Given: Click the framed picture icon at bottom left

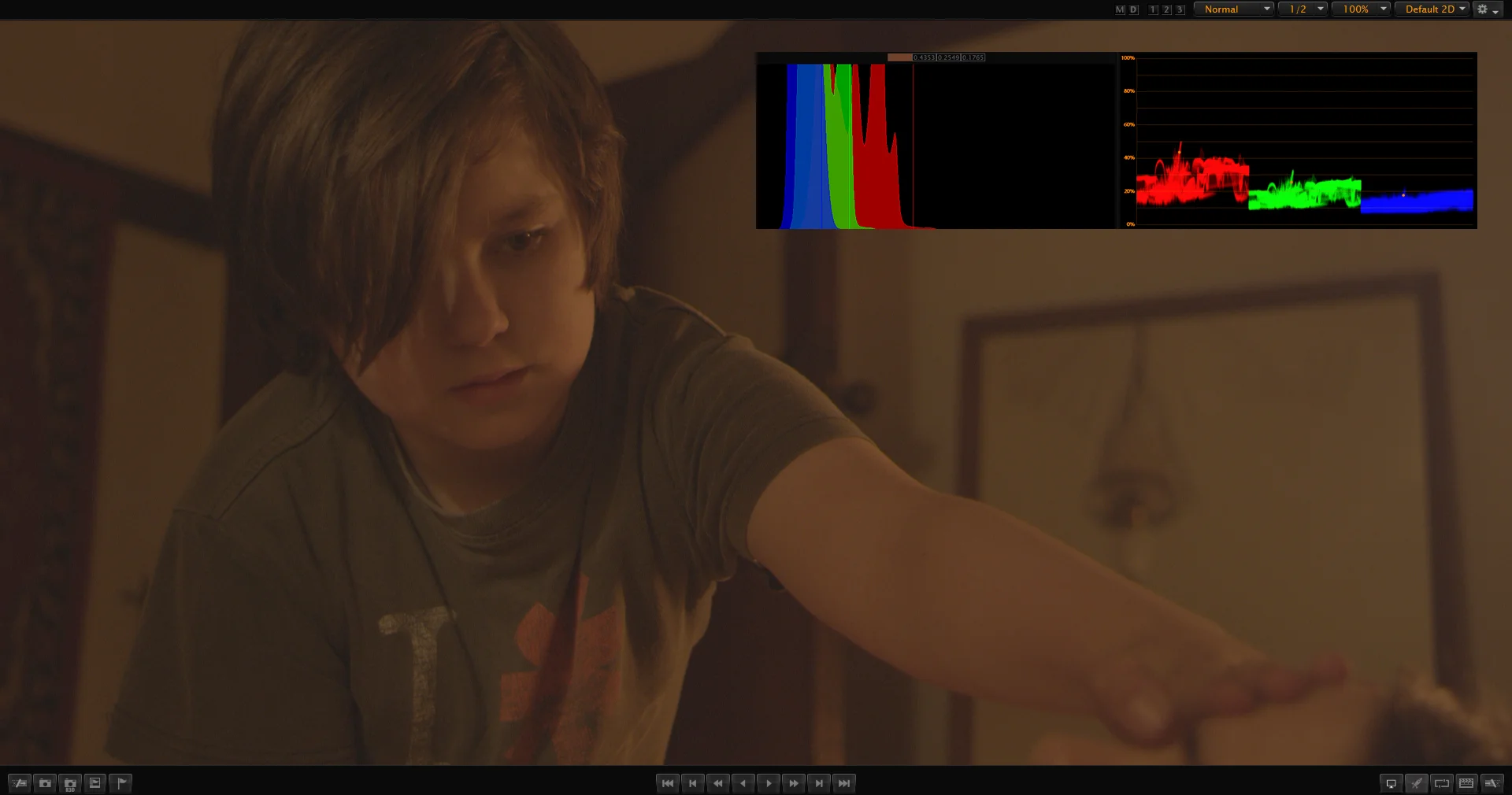Looking at the screenshot, I should pyautogui.click(x=95, y=783).
